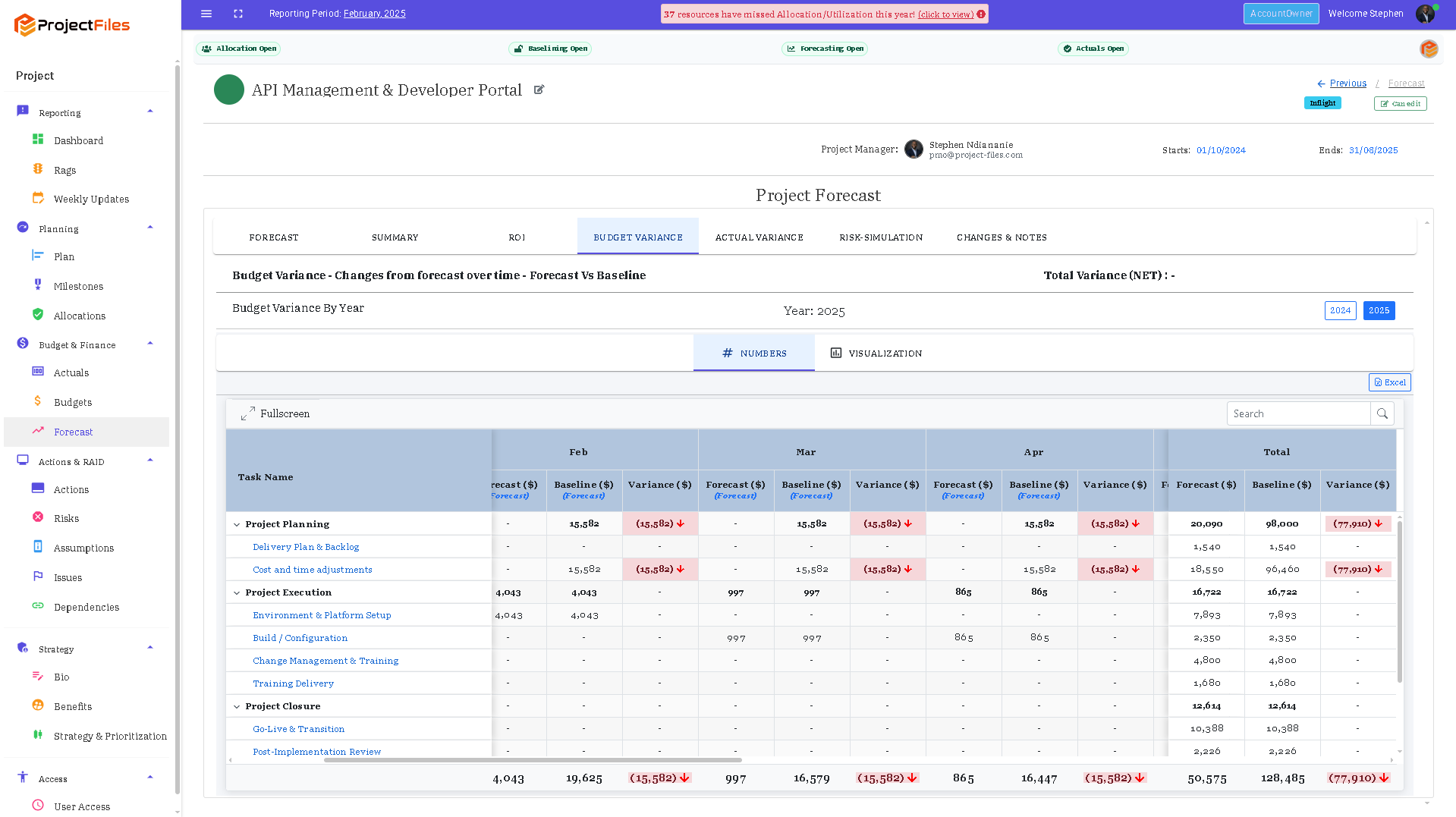Collapse the Reporting section arrow
Viewport: 1456px width, 817px height.
pyautogui.click(x=150, y=112)
